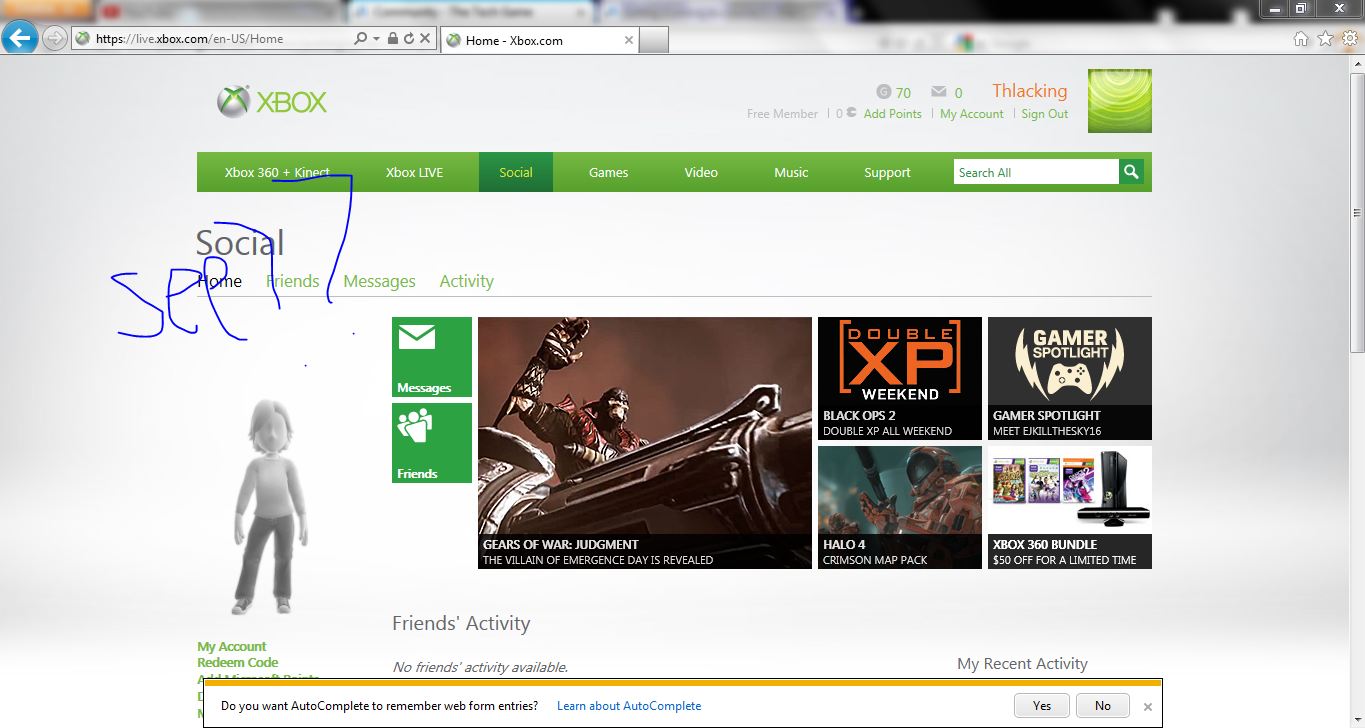Click the green gamer picture avatar tile
The height and width of the screenshot is (728, 1365).
point(1119,101)
